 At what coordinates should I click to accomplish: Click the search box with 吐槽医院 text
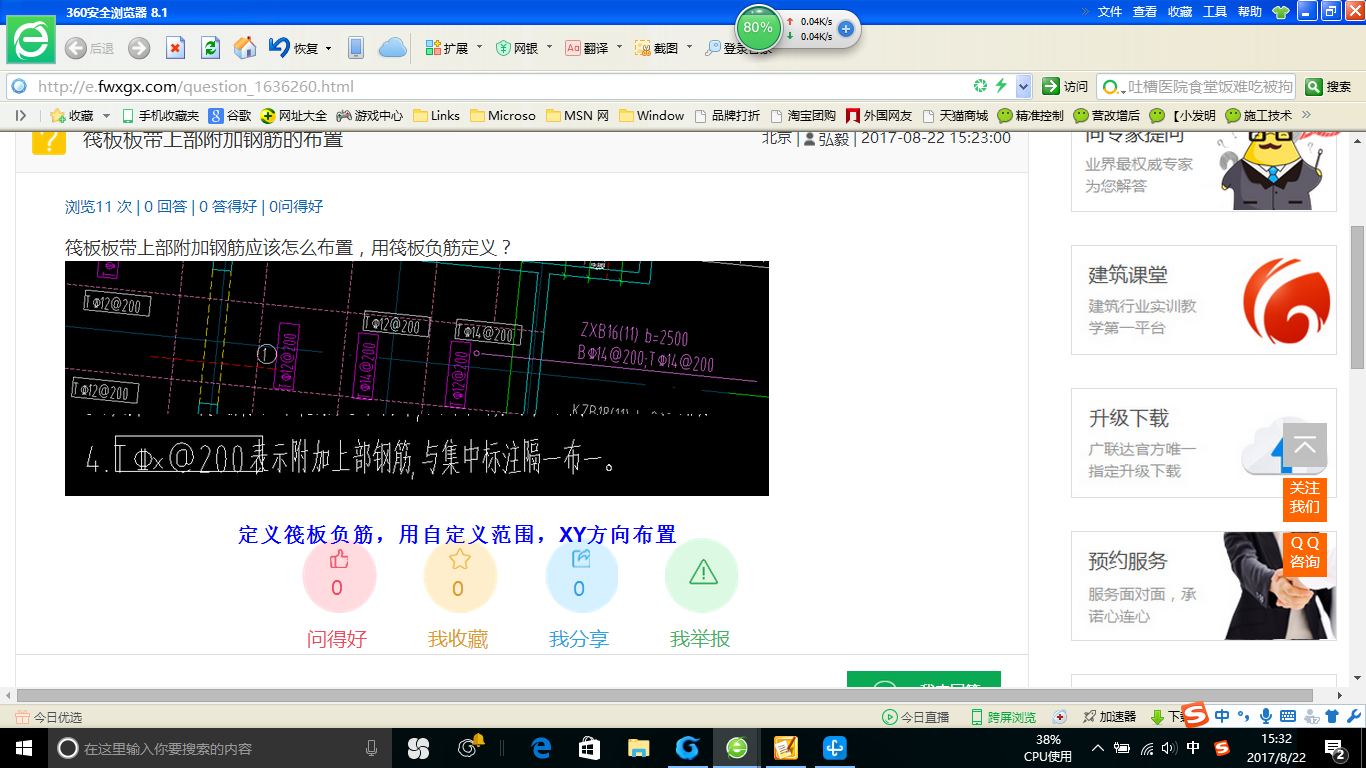(x=1196, y=86)
